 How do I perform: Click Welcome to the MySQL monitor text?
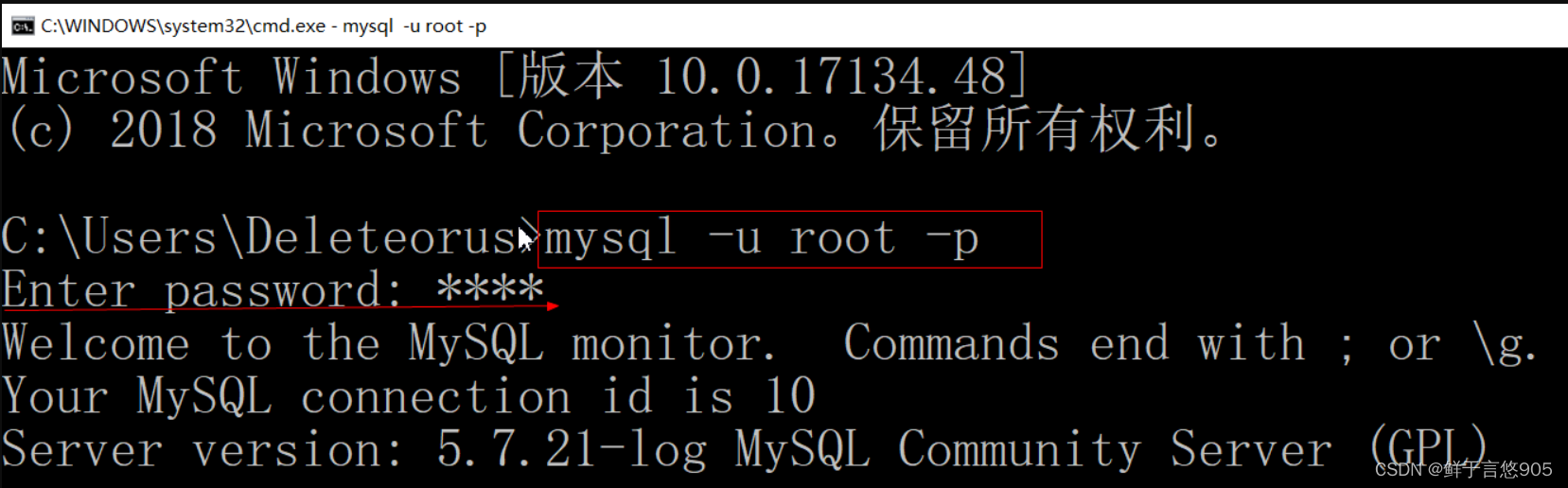click(390, 343)
